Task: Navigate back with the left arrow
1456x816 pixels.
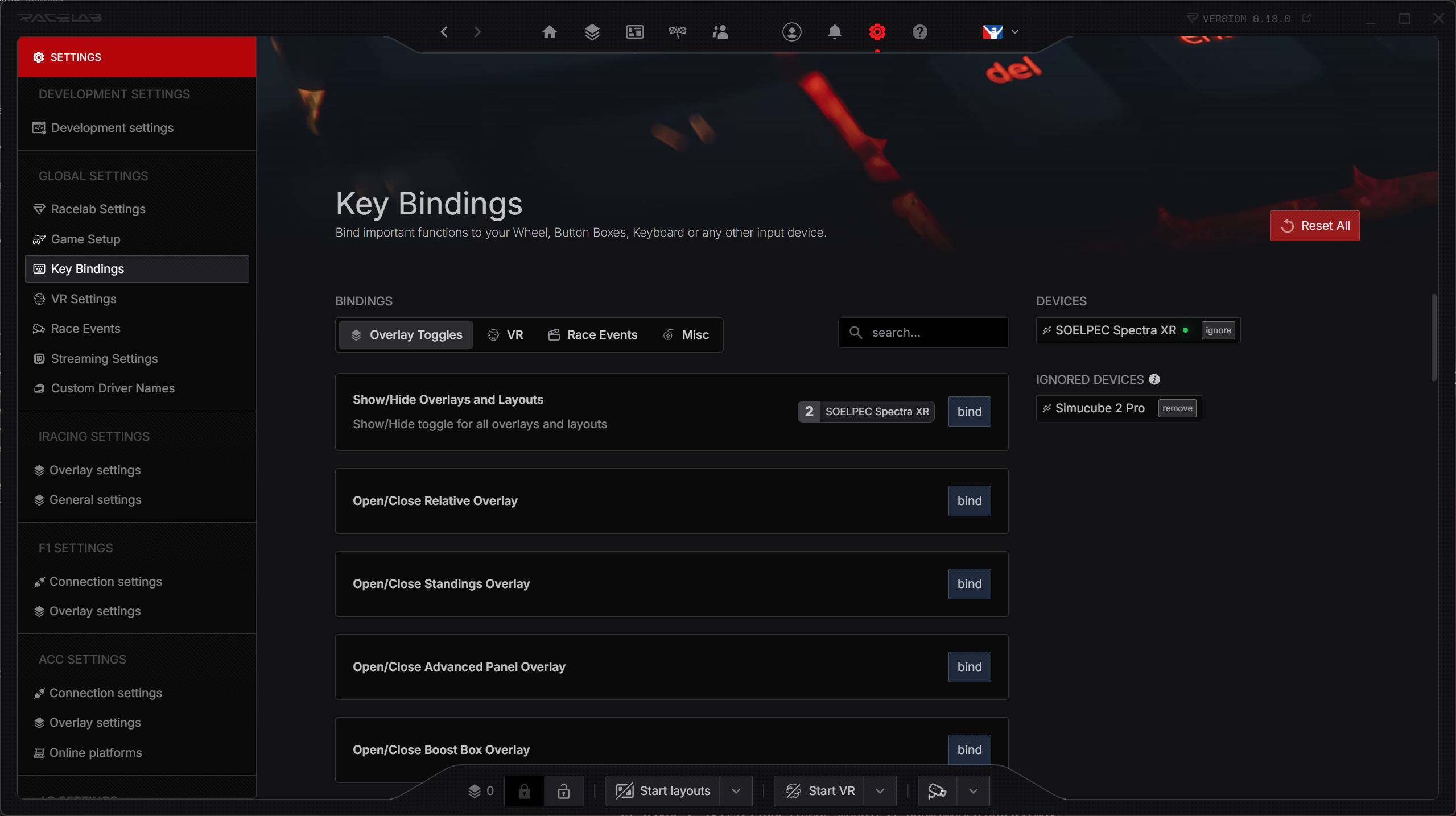Action: pyautogui.click(x=444, y=32)
